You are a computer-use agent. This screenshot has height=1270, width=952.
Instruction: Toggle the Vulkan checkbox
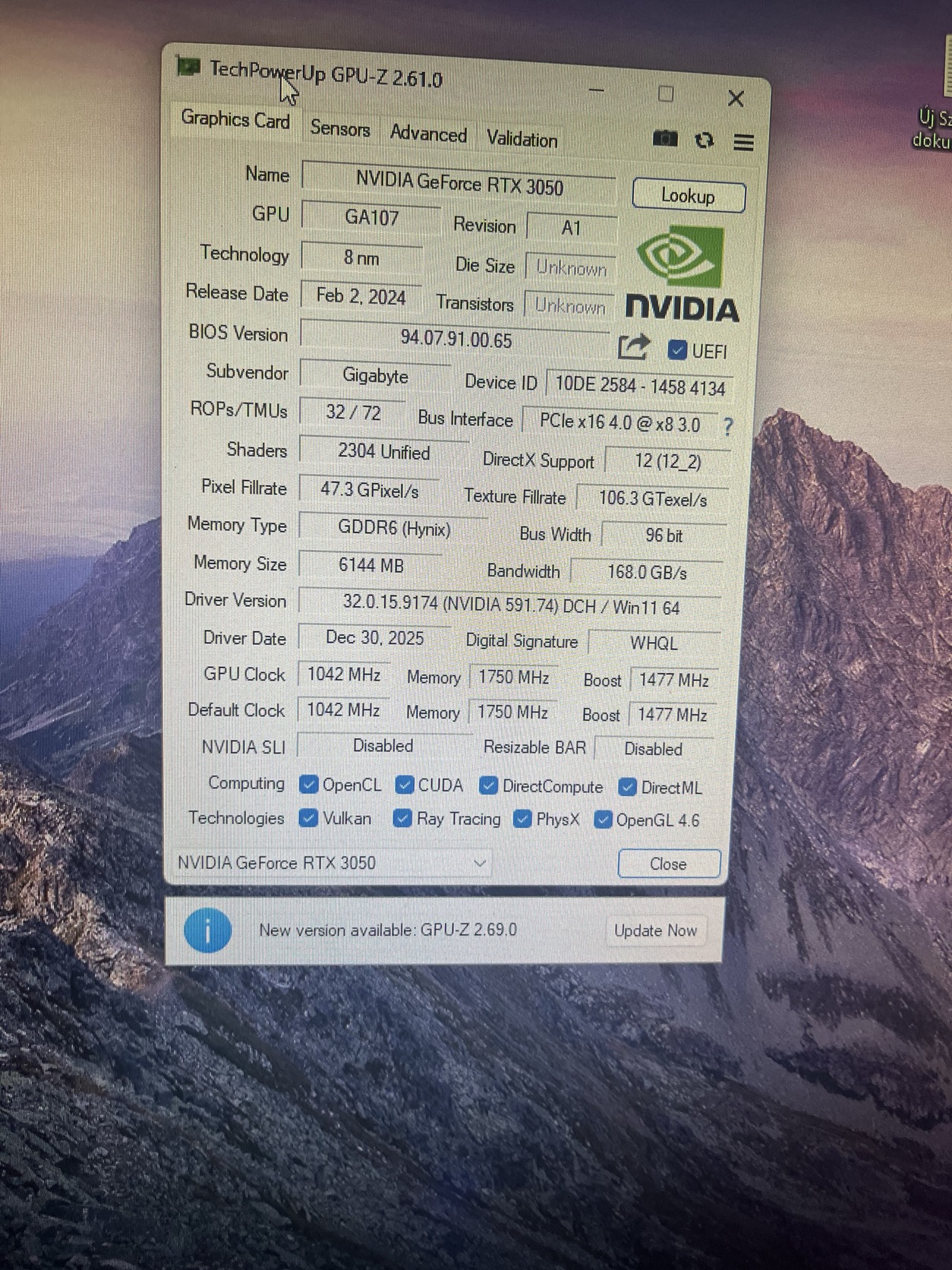pyautogui.click(x=308, y=818)
